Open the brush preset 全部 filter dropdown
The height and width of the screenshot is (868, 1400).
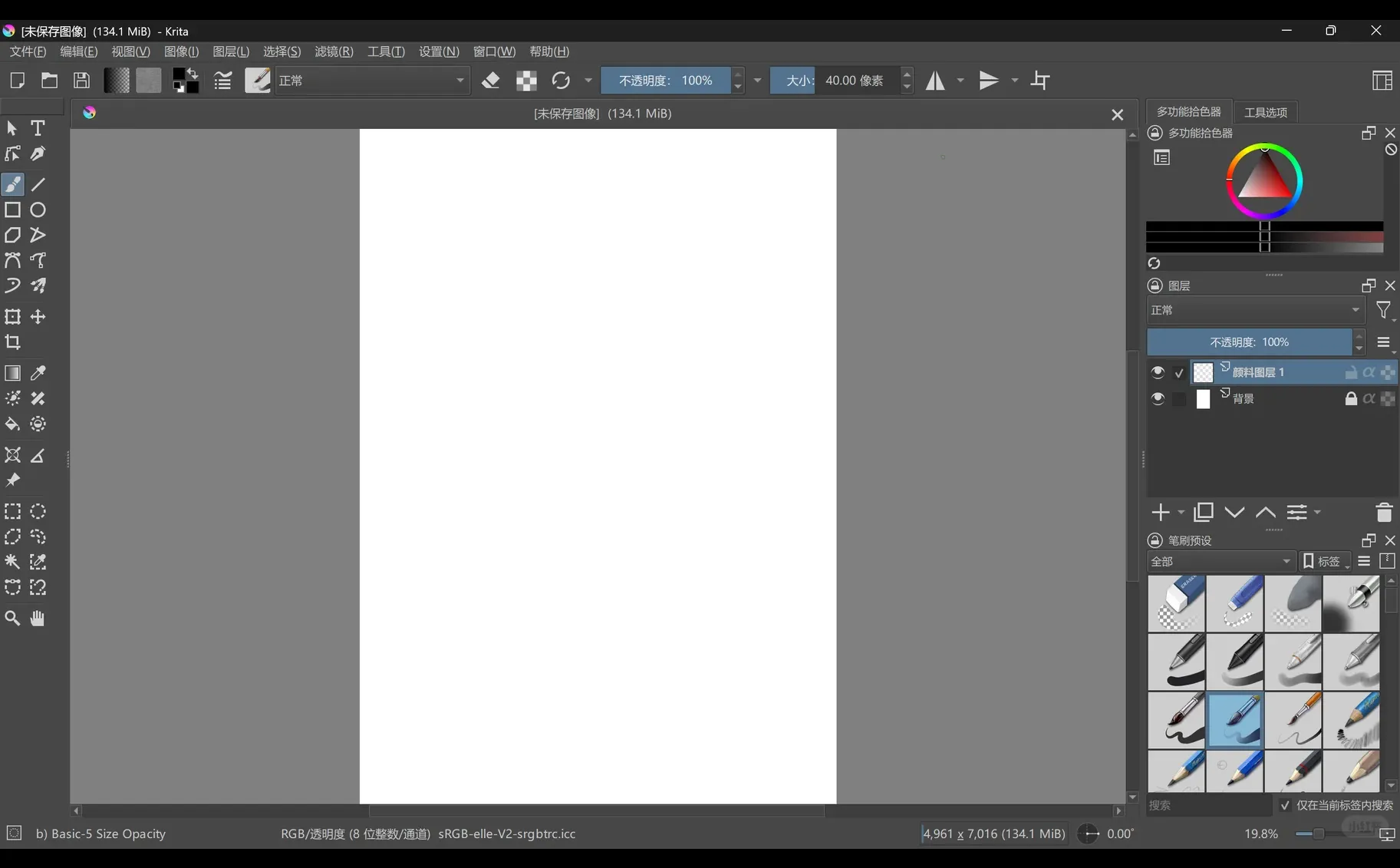1220,561
